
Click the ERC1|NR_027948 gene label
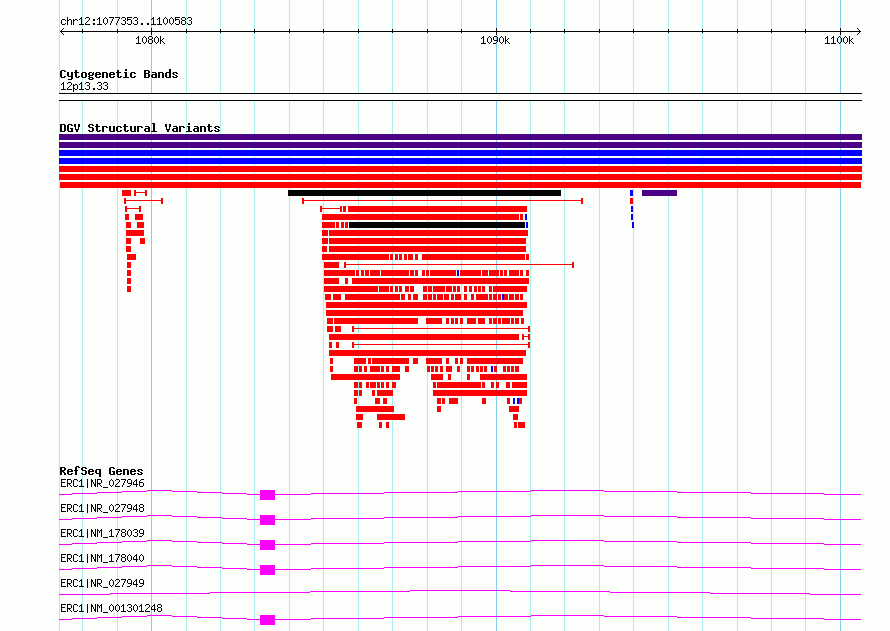point(102,508)
